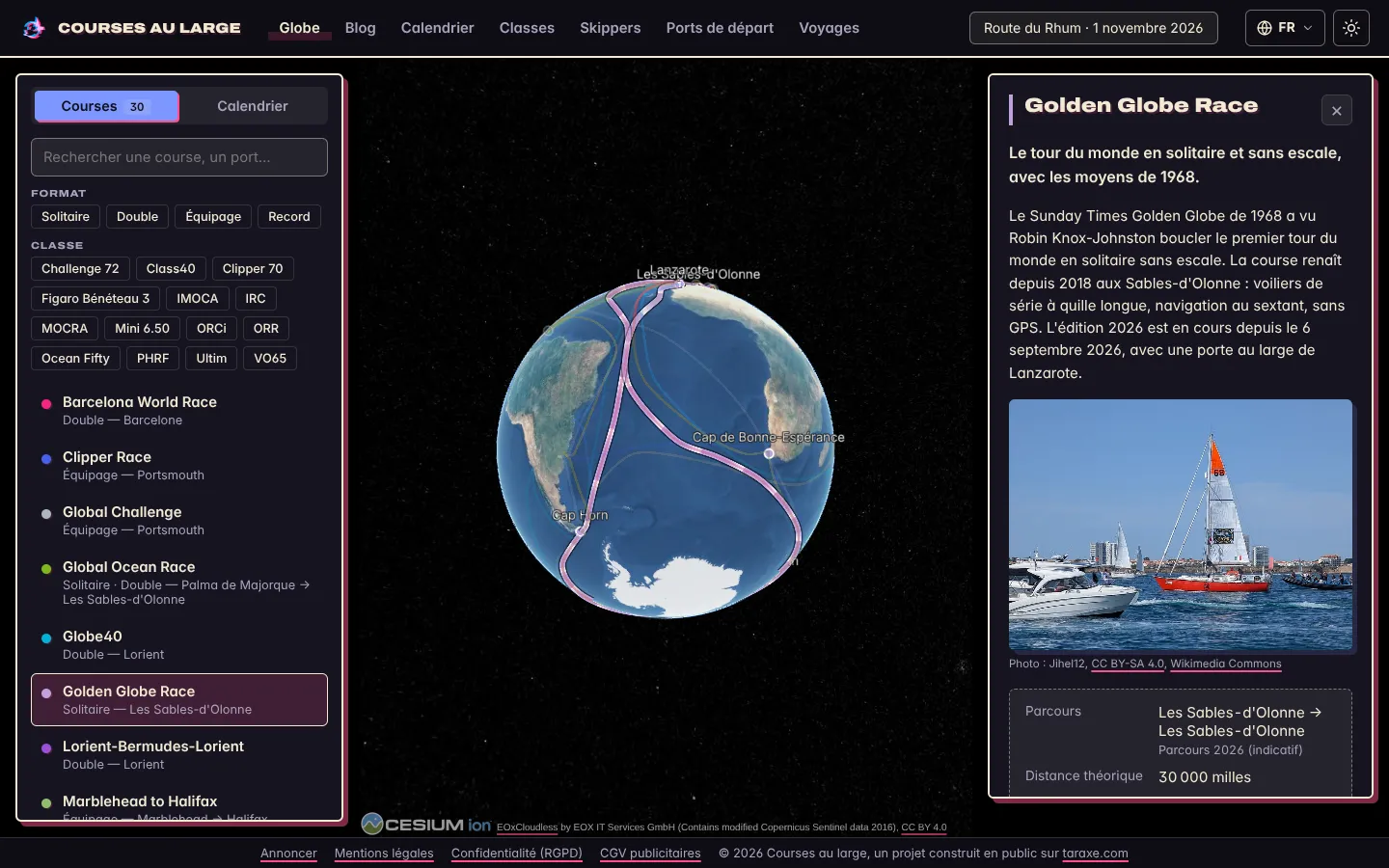Screen dimensions: 1389x868
Task: Click the Route du Rhum countdown button
Action: pos(1094,28)
